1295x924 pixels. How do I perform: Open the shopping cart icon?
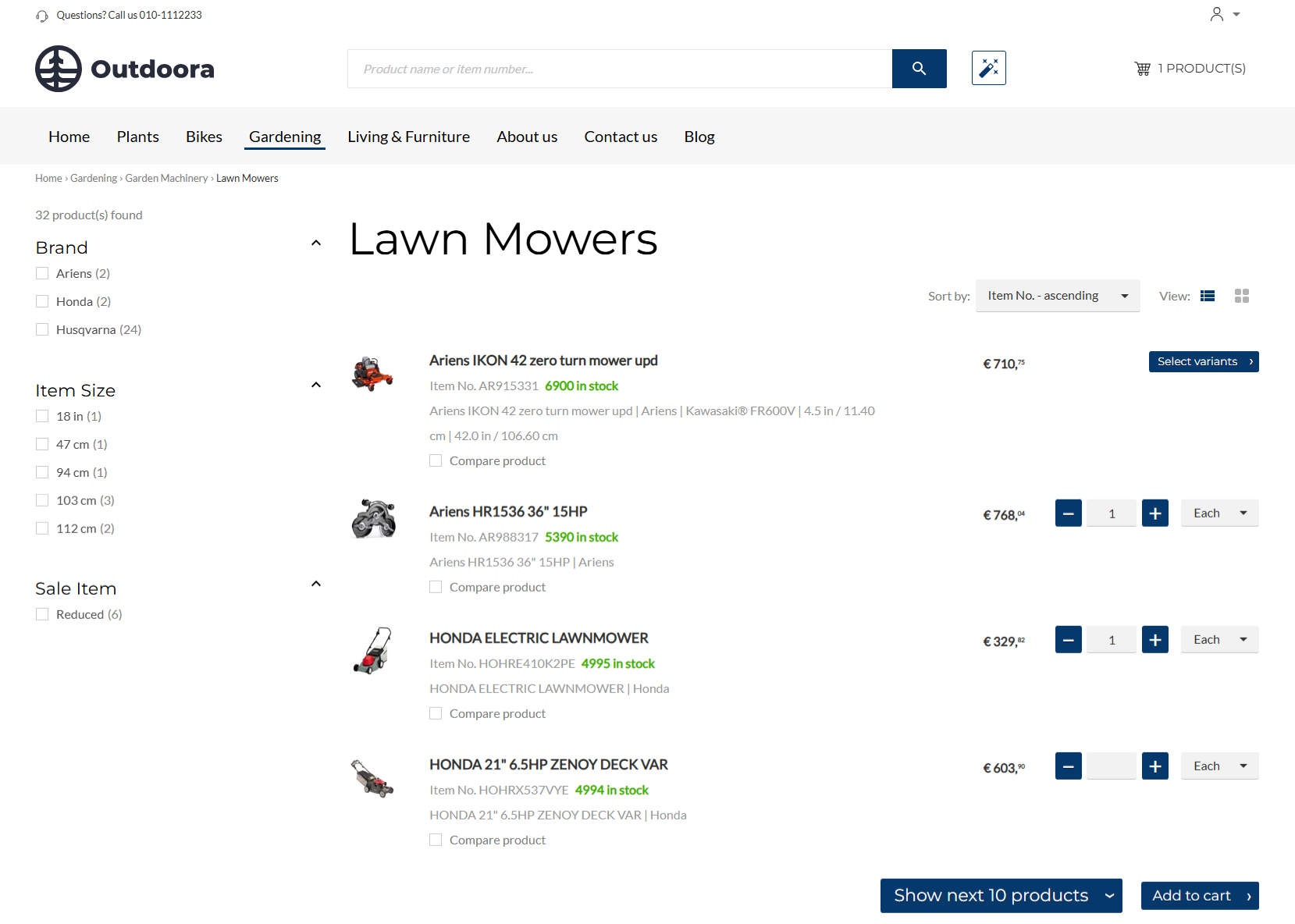point(1142,69)
